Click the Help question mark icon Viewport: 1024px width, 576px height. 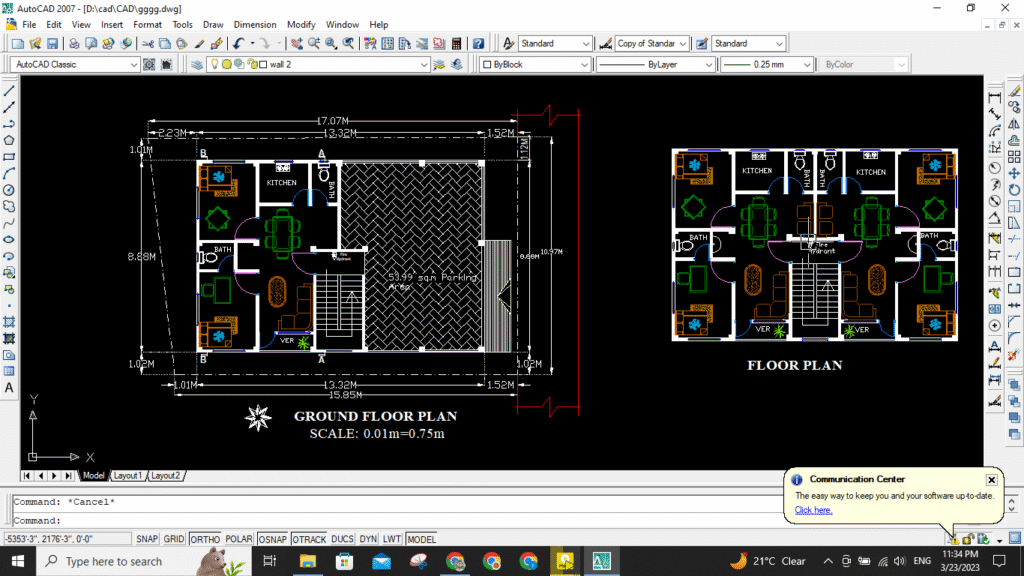(479, 44)
